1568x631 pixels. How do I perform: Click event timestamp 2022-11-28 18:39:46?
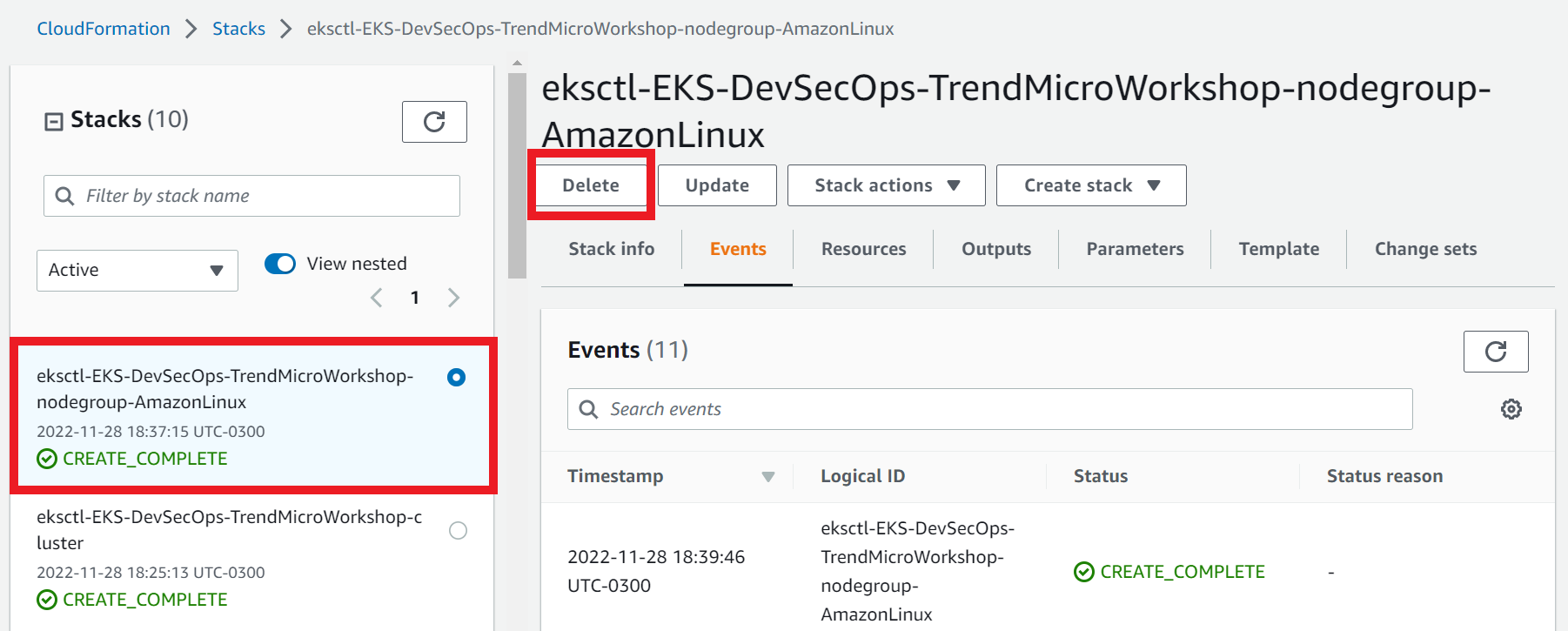coord(656,571)
